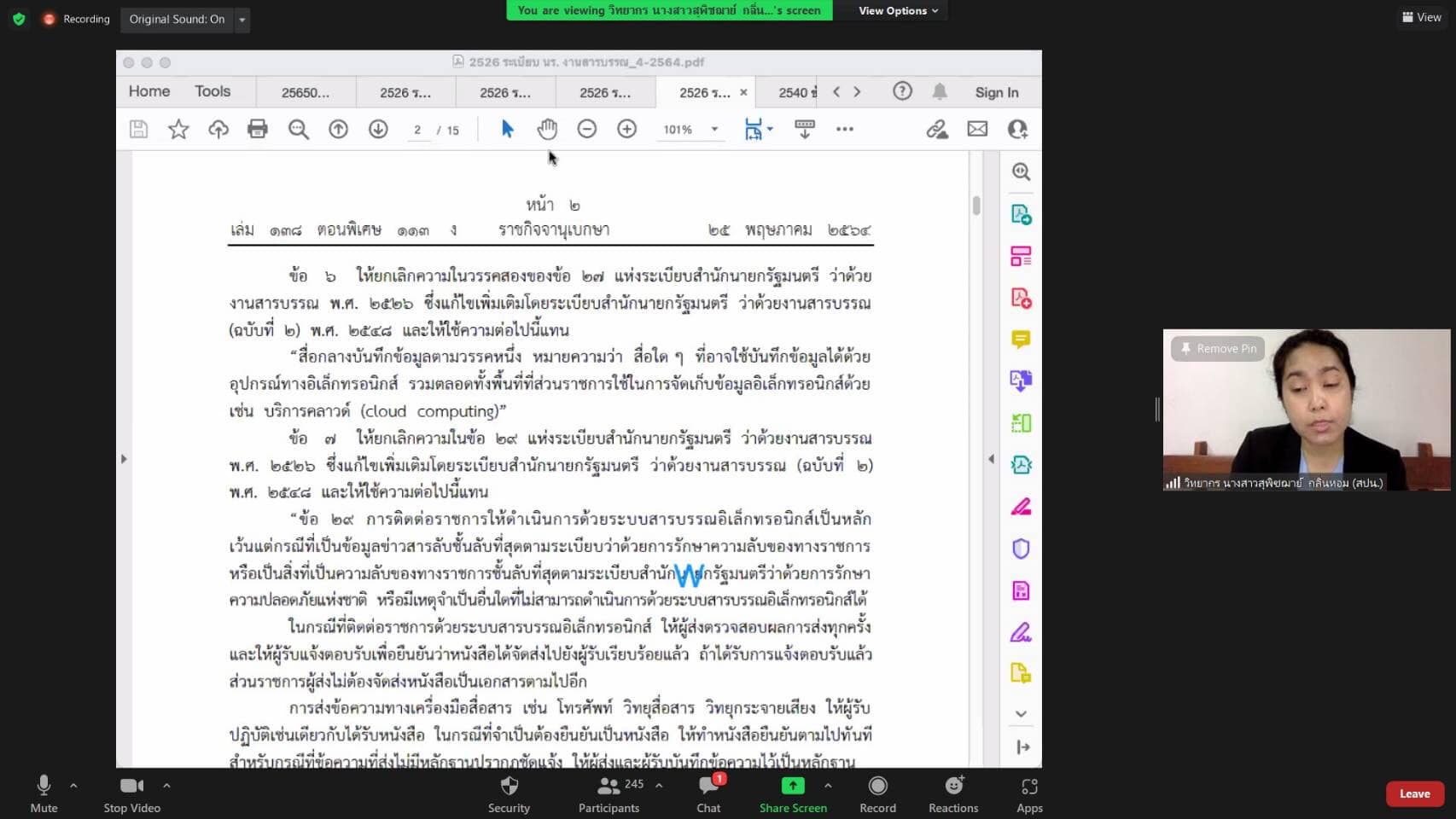1456x819 pixels.
Task: Click Sign In in Acrobat
Action: pos(997,93)
